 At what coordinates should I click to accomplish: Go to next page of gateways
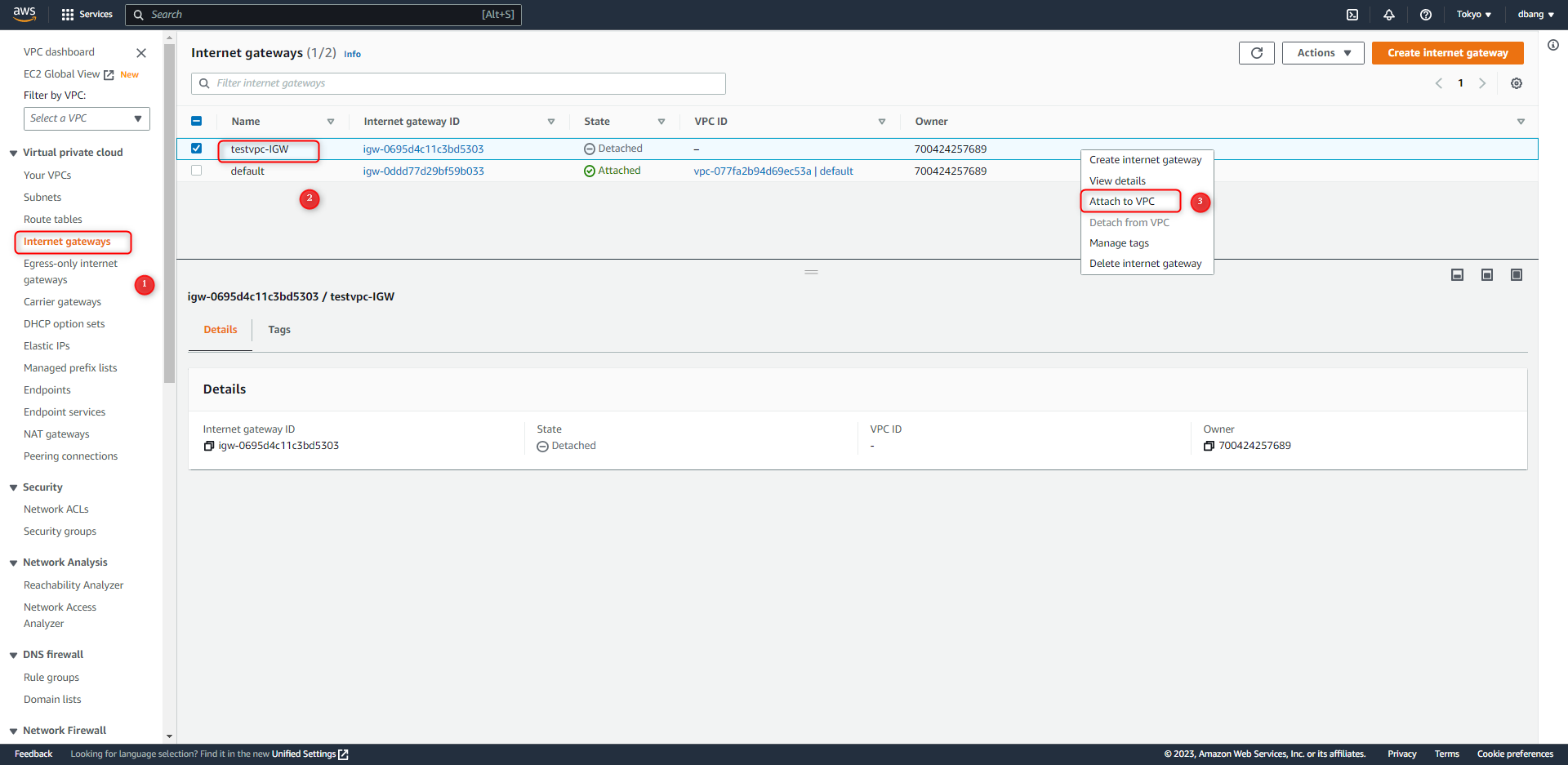click(1482, 83)
